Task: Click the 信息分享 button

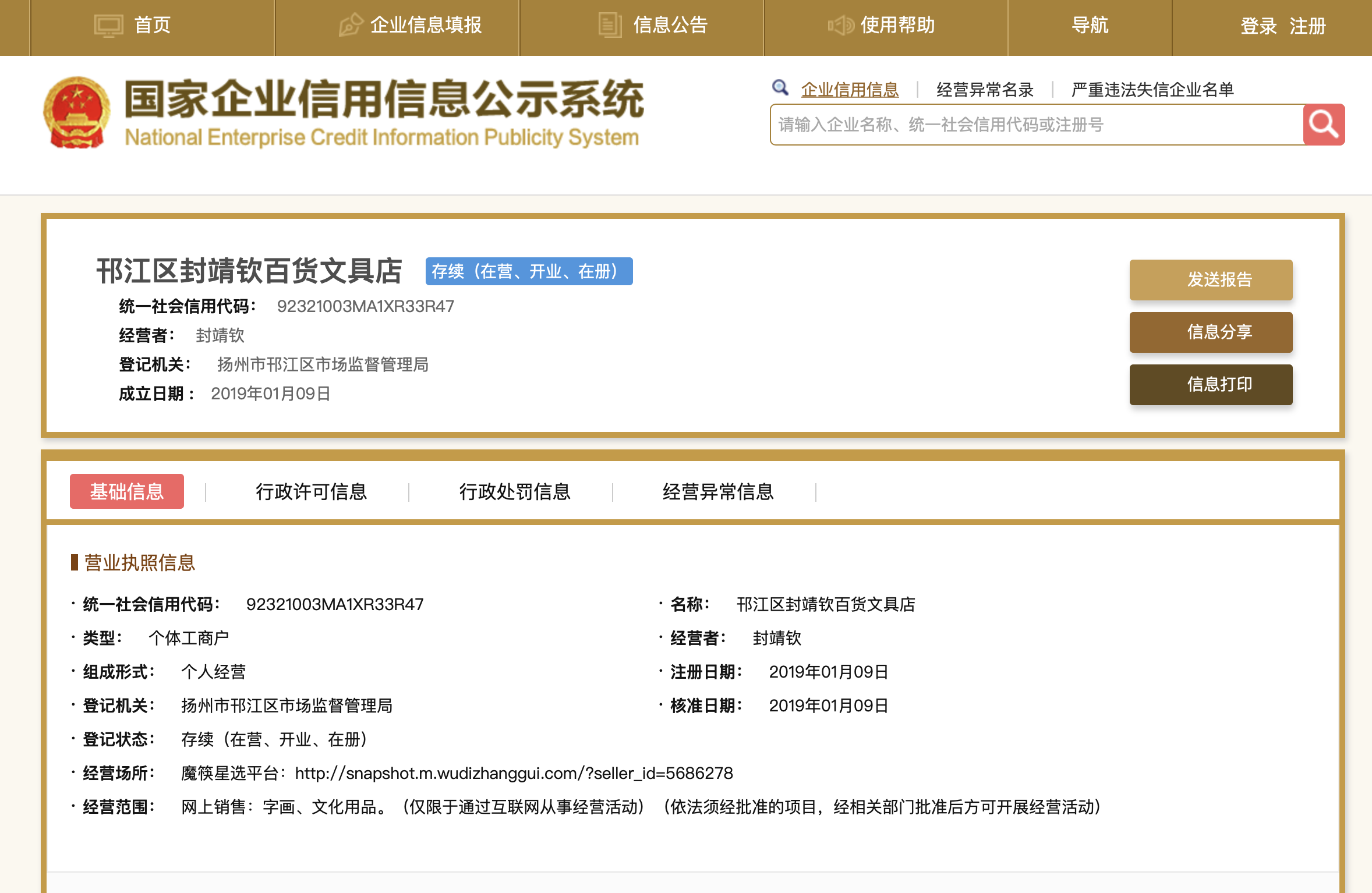Action: (x=1211, y=332)
